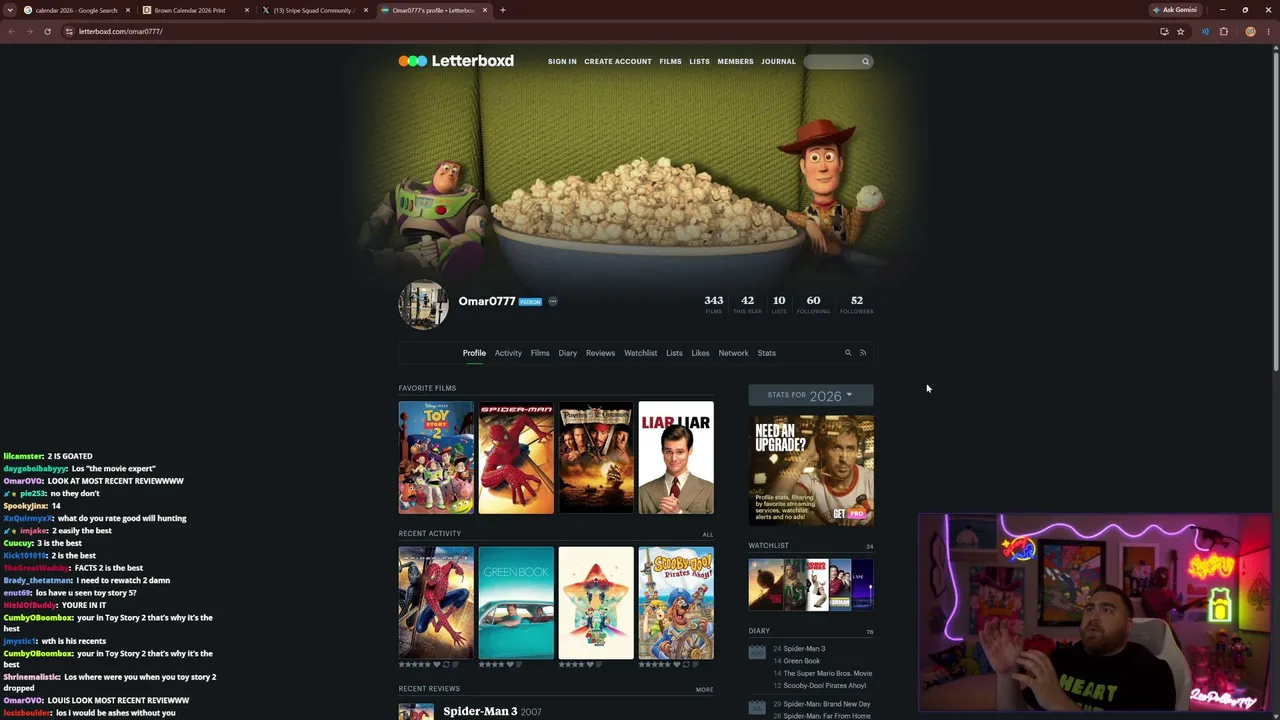1280x720 pixels.
Task: Click the 42 This Year stat
Action: point(747,304)
